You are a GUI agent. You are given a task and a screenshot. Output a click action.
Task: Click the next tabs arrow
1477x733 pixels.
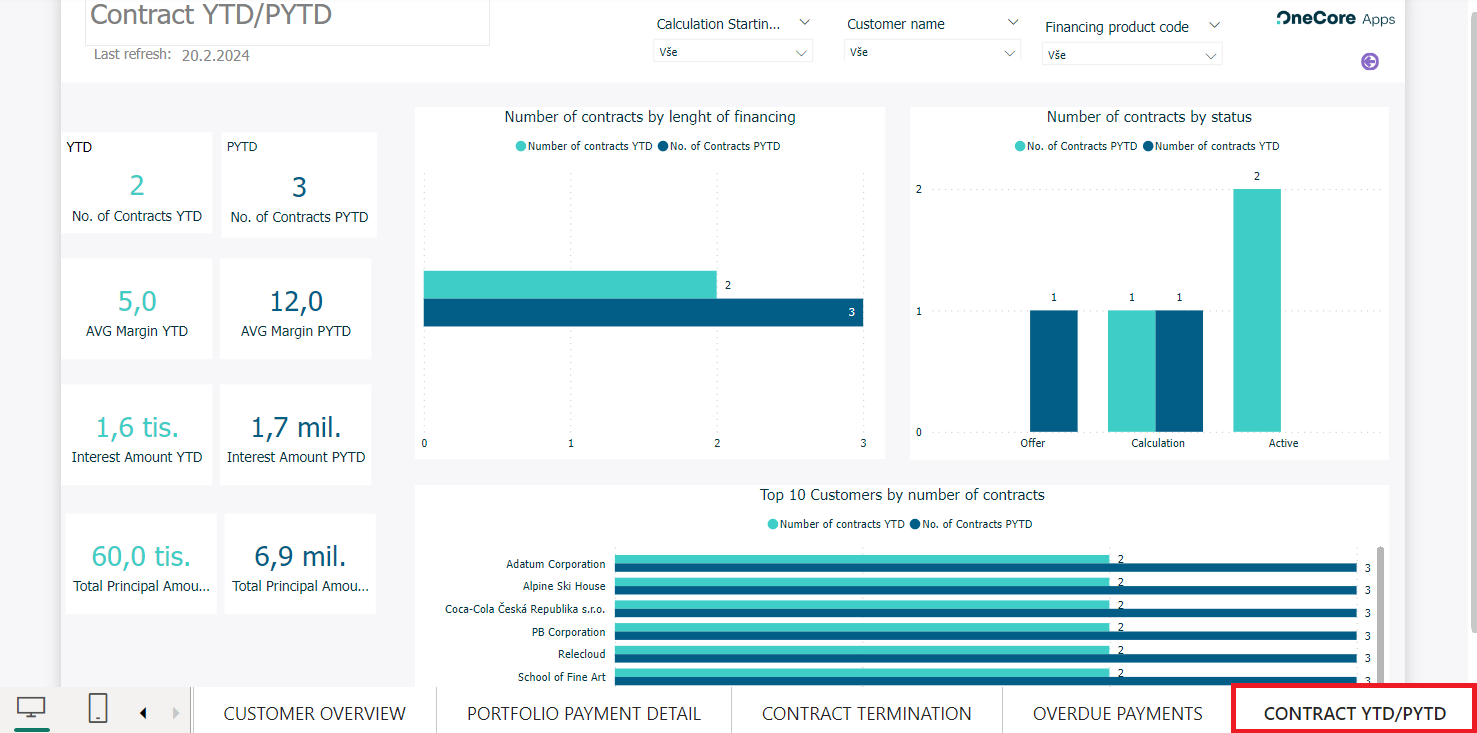click(x=176, y=713)
